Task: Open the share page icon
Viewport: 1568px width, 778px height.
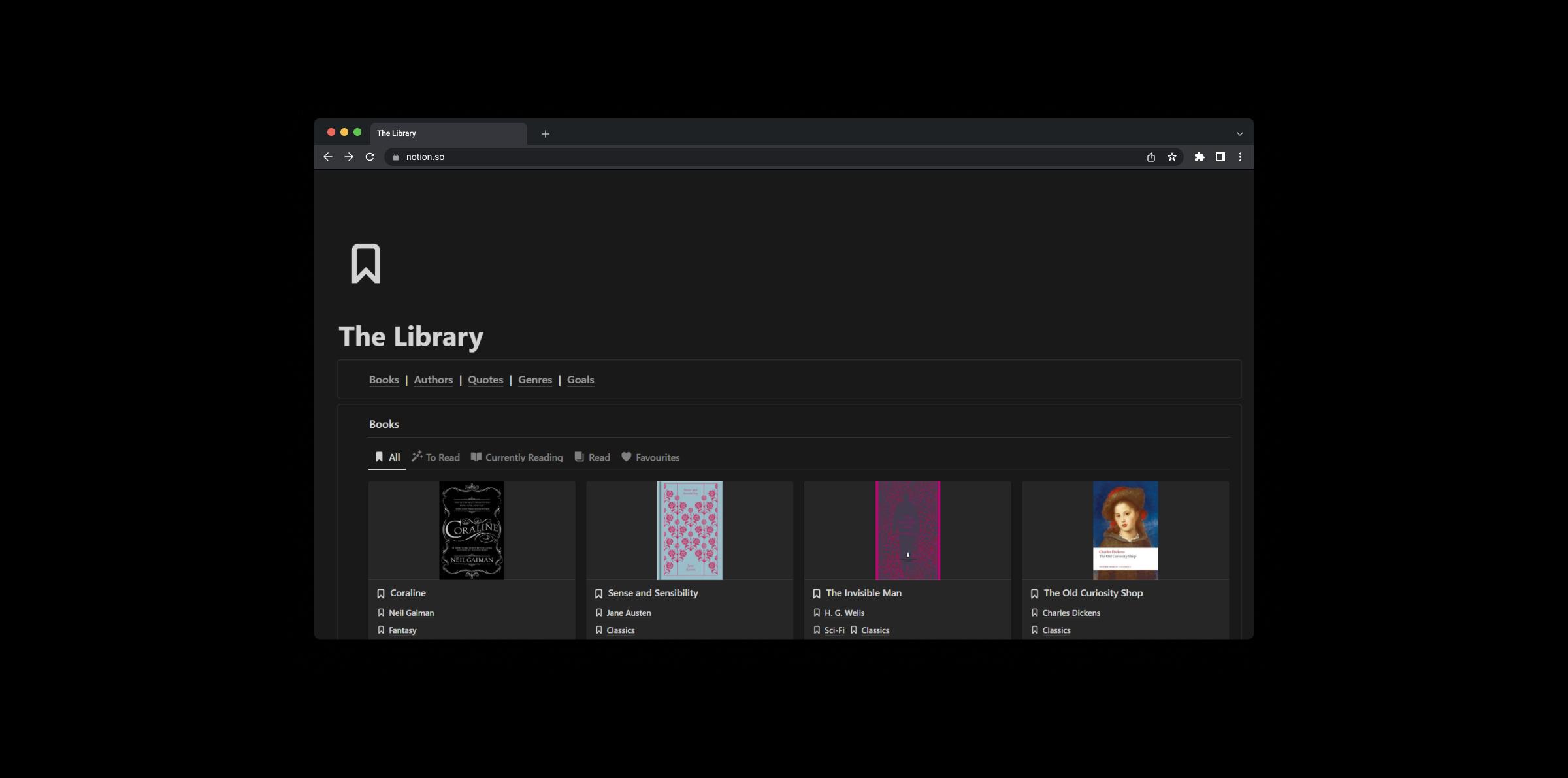Action: tap(1151, 157)
